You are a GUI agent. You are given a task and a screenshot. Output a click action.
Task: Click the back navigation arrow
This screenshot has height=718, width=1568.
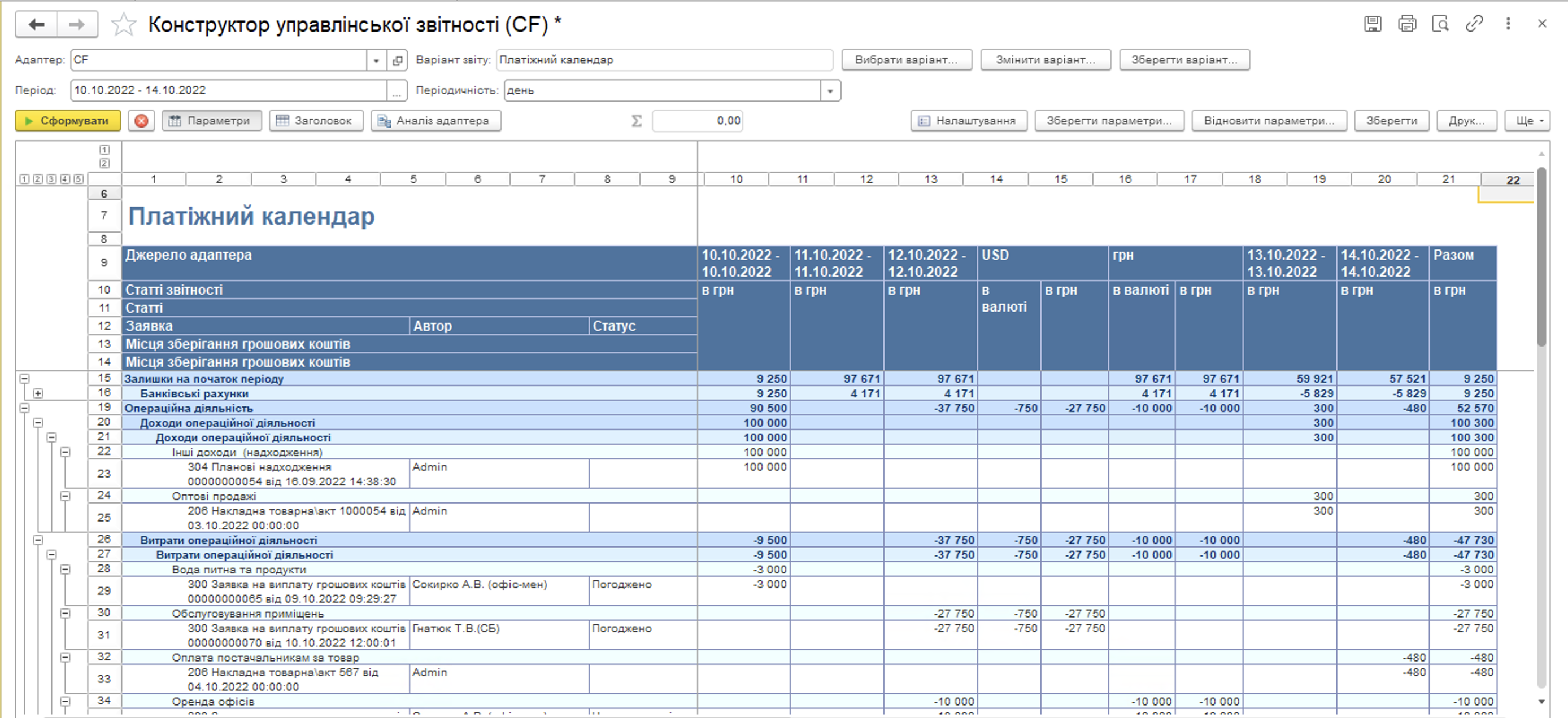pyautogui.click(x=37, y=24)
